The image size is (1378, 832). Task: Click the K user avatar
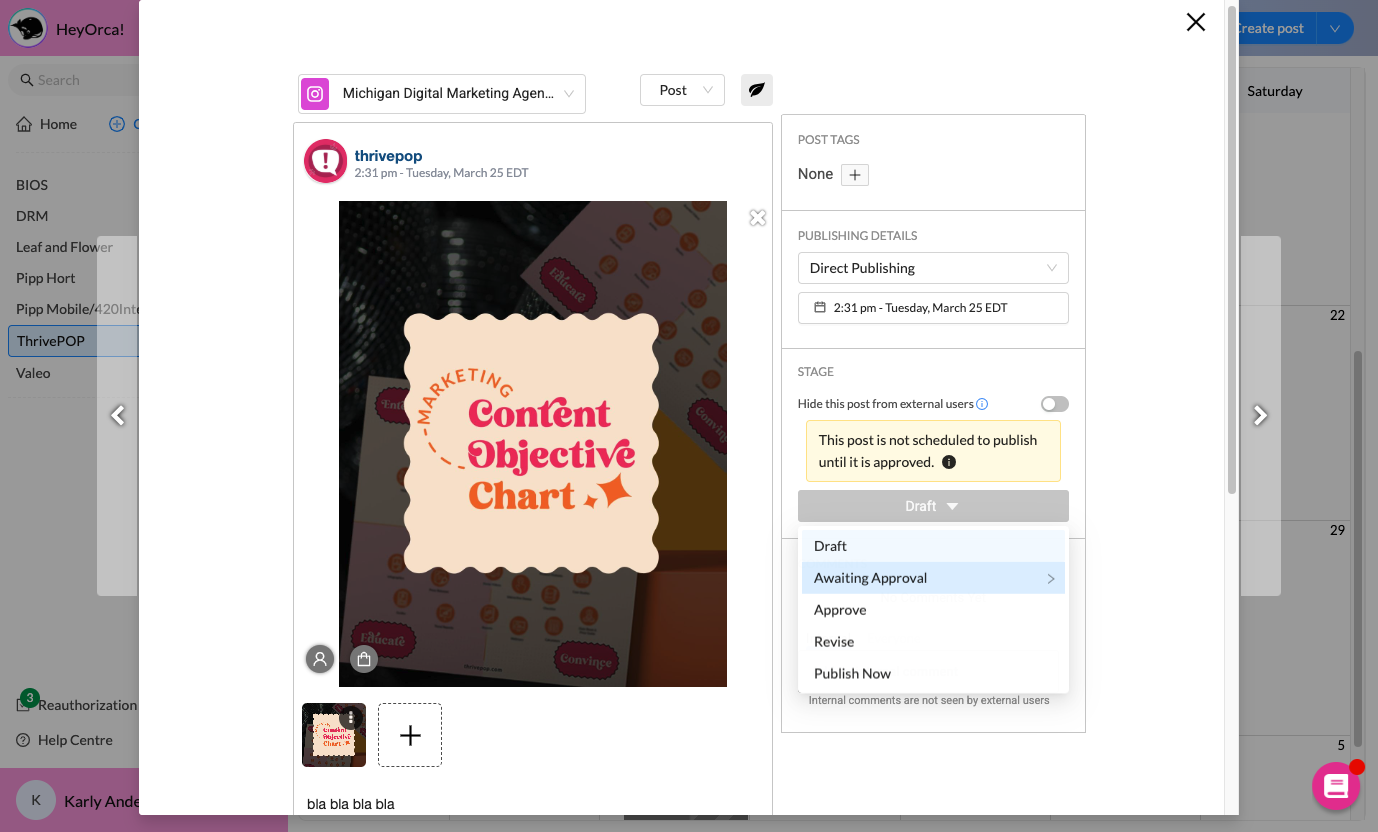[36, 800]
